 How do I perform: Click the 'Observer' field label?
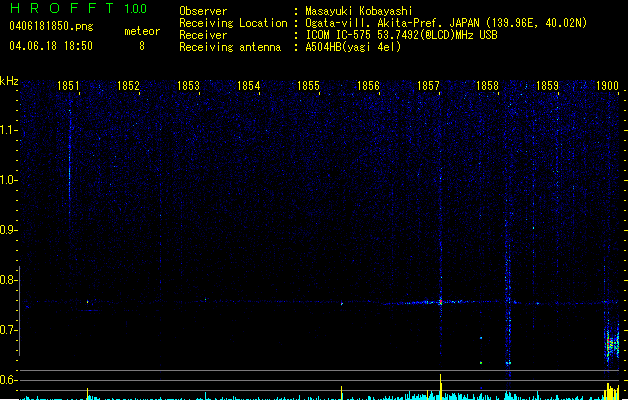coord(203,11)
